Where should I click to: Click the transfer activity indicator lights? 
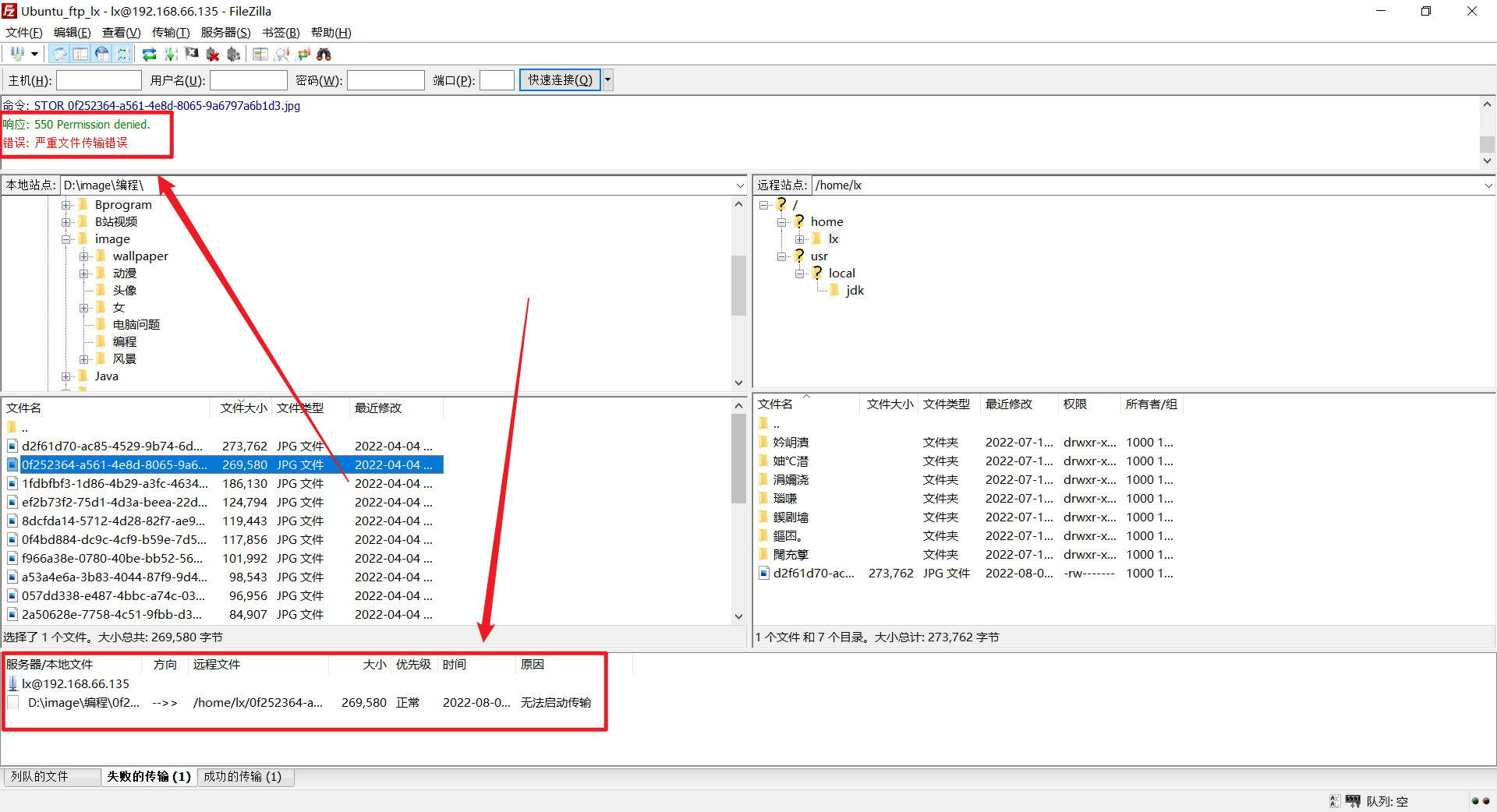point(1480,801)
